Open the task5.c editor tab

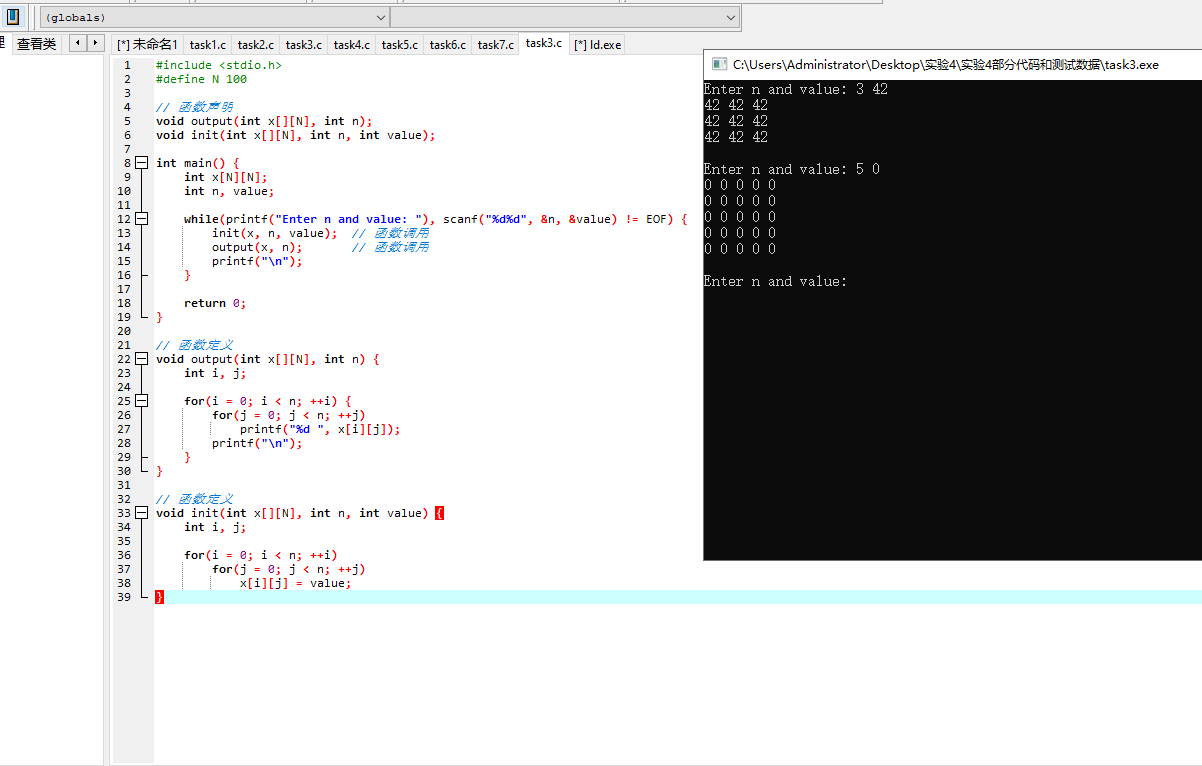click(x=400, y=45)
